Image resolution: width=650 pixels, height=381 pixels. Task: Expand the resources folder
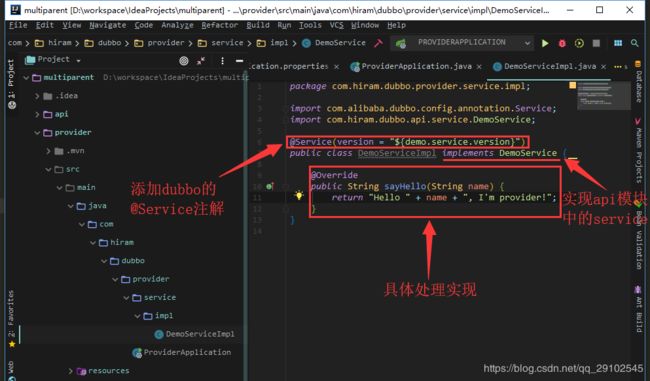[x=71, y=371]
